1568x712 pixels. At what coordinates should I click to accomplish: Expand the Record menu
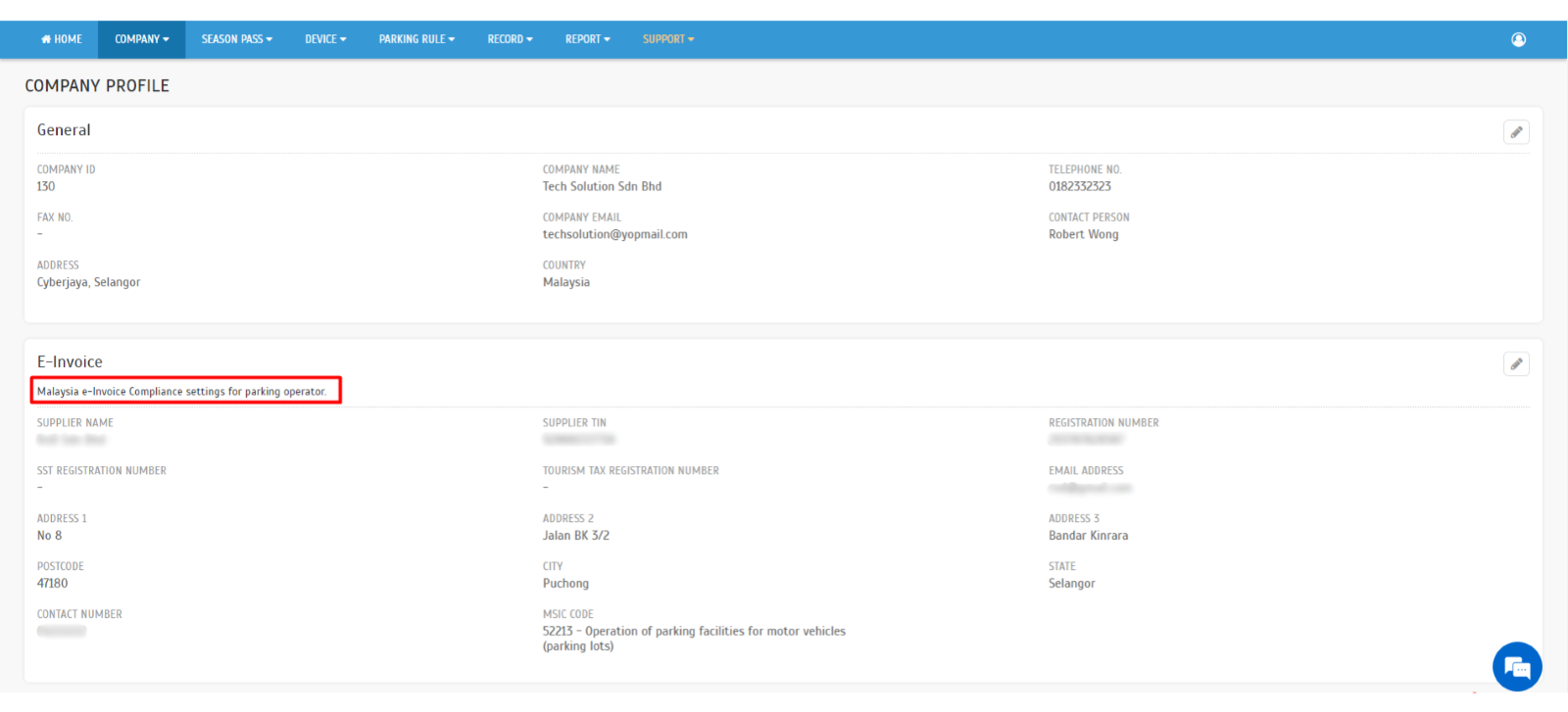(x=510, y=39)
